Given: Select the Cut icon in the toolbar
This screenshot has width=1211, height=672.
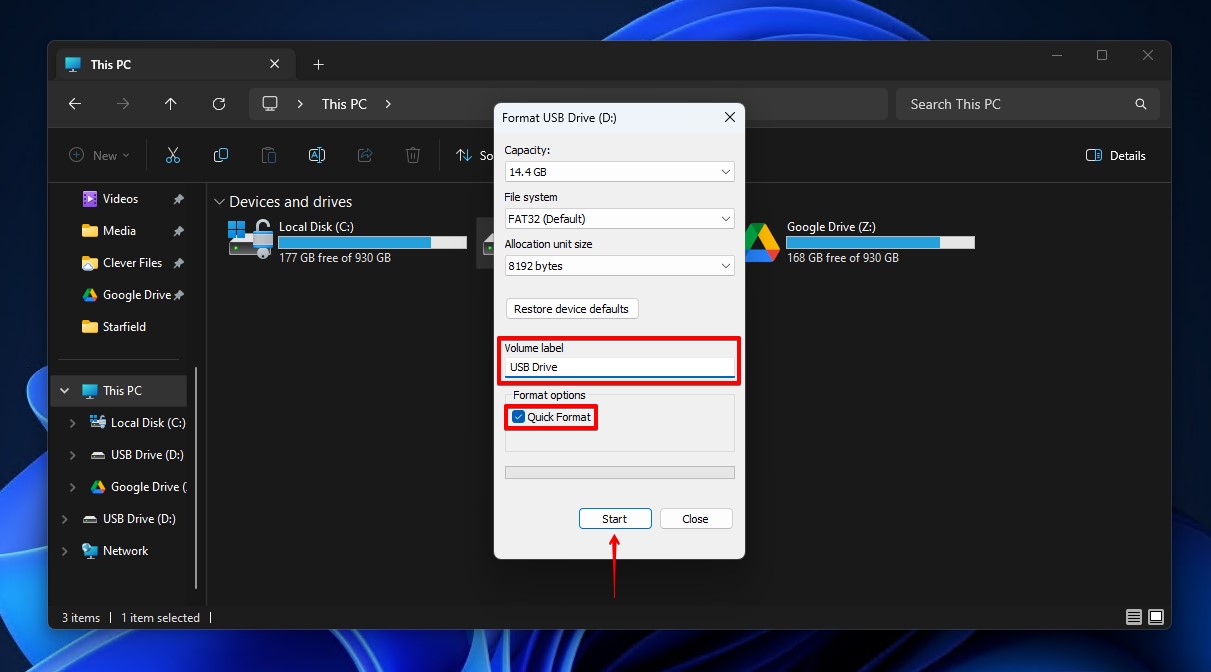Looking at the screenshot, I should (x=172, y=155).
